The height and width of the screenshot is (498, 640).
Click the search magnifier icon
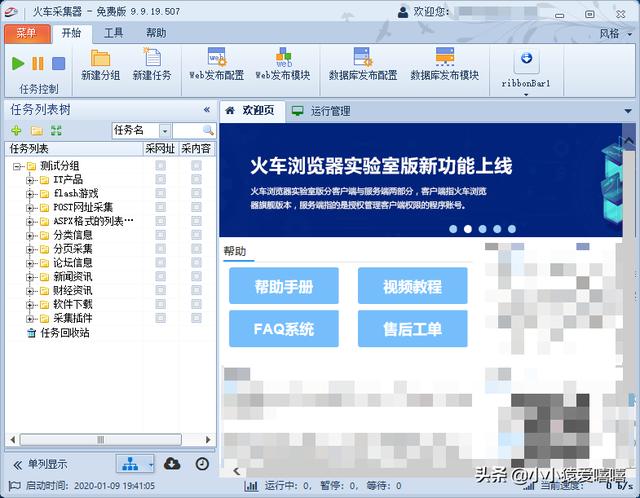tap(208, 131)
